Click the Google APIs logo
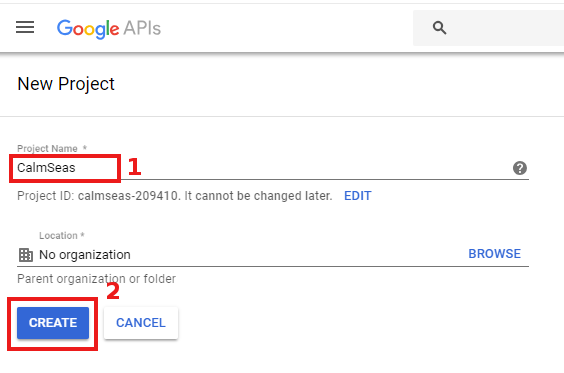Viewport: 564px width, 373px height. pyautogui.click(x=109, y=28)
